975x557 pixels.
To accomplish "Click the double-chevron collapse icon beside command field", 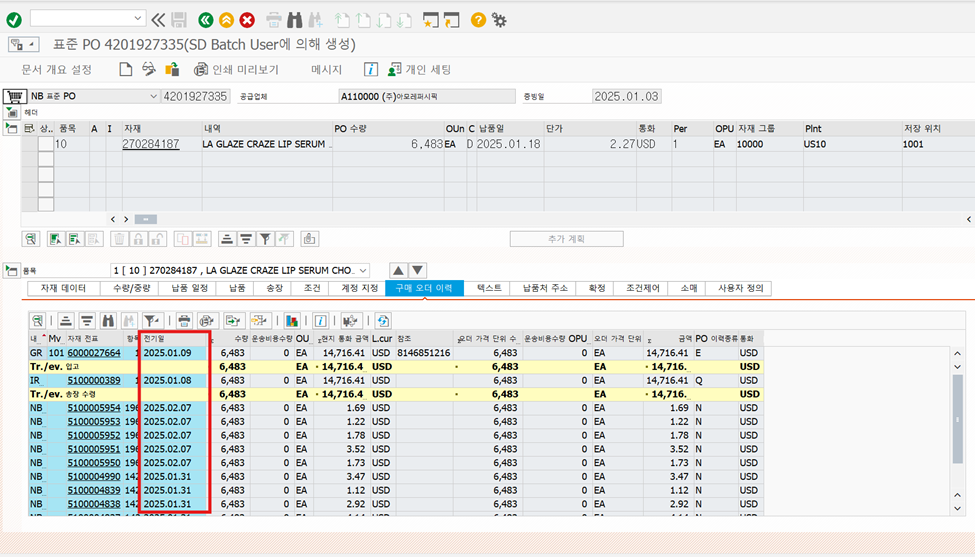I will coord(158,21).
